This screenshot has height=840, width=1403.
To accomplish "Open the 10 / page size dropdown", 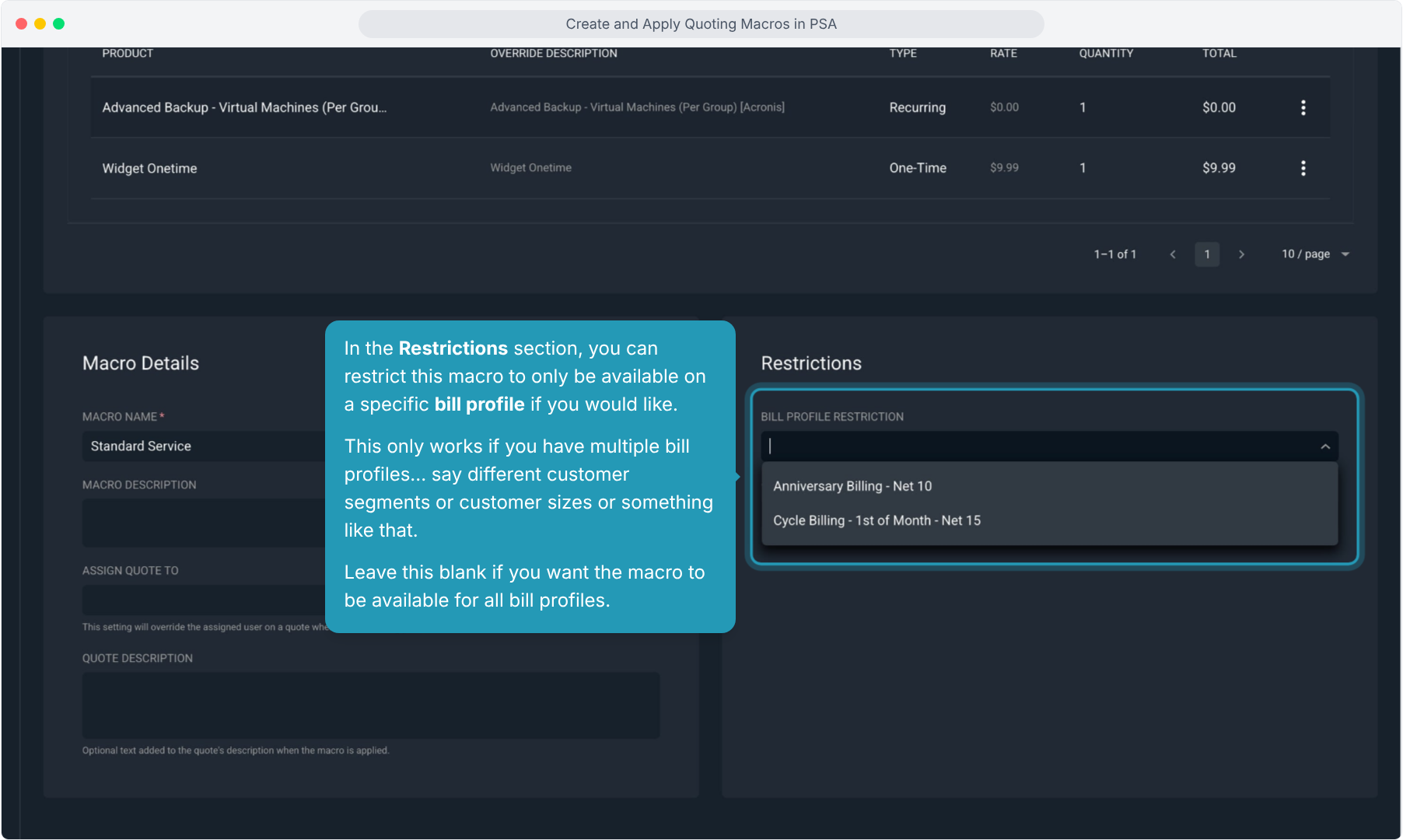I will tap(1316, 254).
